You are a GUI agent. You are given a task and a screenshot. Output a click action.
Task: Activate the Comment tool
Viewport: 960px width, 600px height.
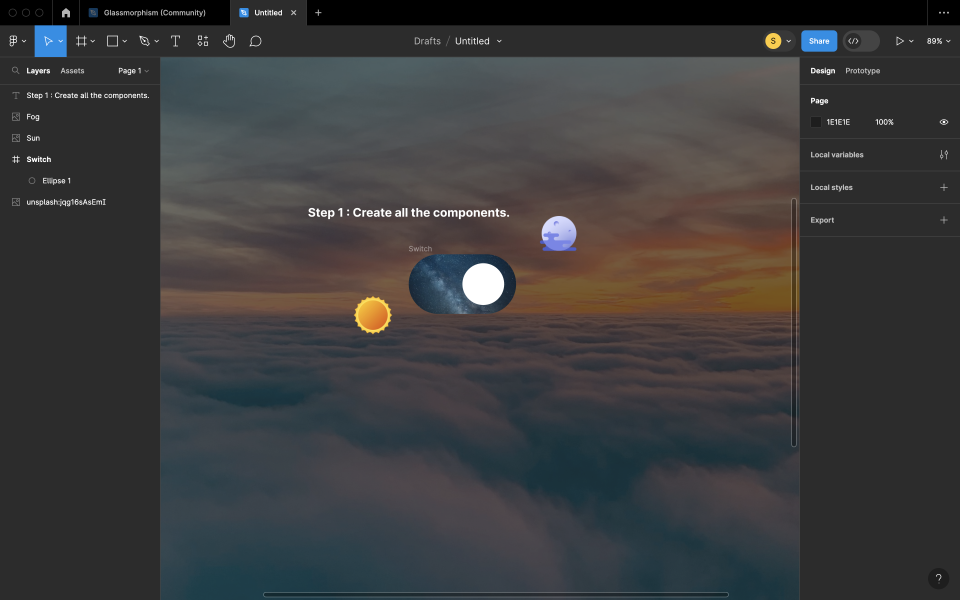pyautogui.click(x=255, y=41)
